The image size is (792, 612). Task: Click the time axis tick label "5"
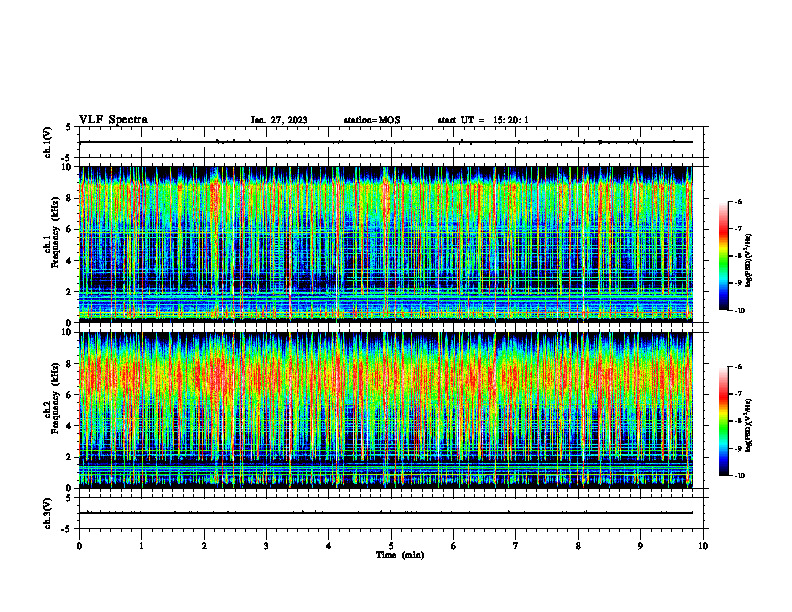coord(391,546)
